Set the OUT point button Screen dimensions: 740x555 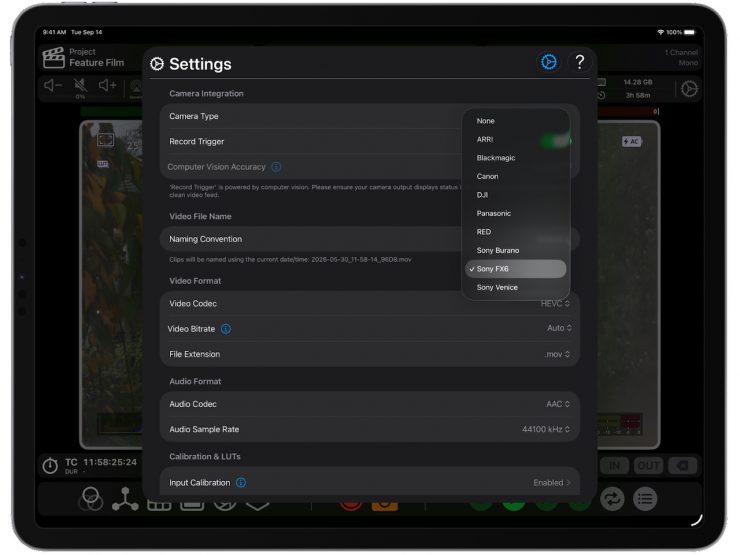648,466
